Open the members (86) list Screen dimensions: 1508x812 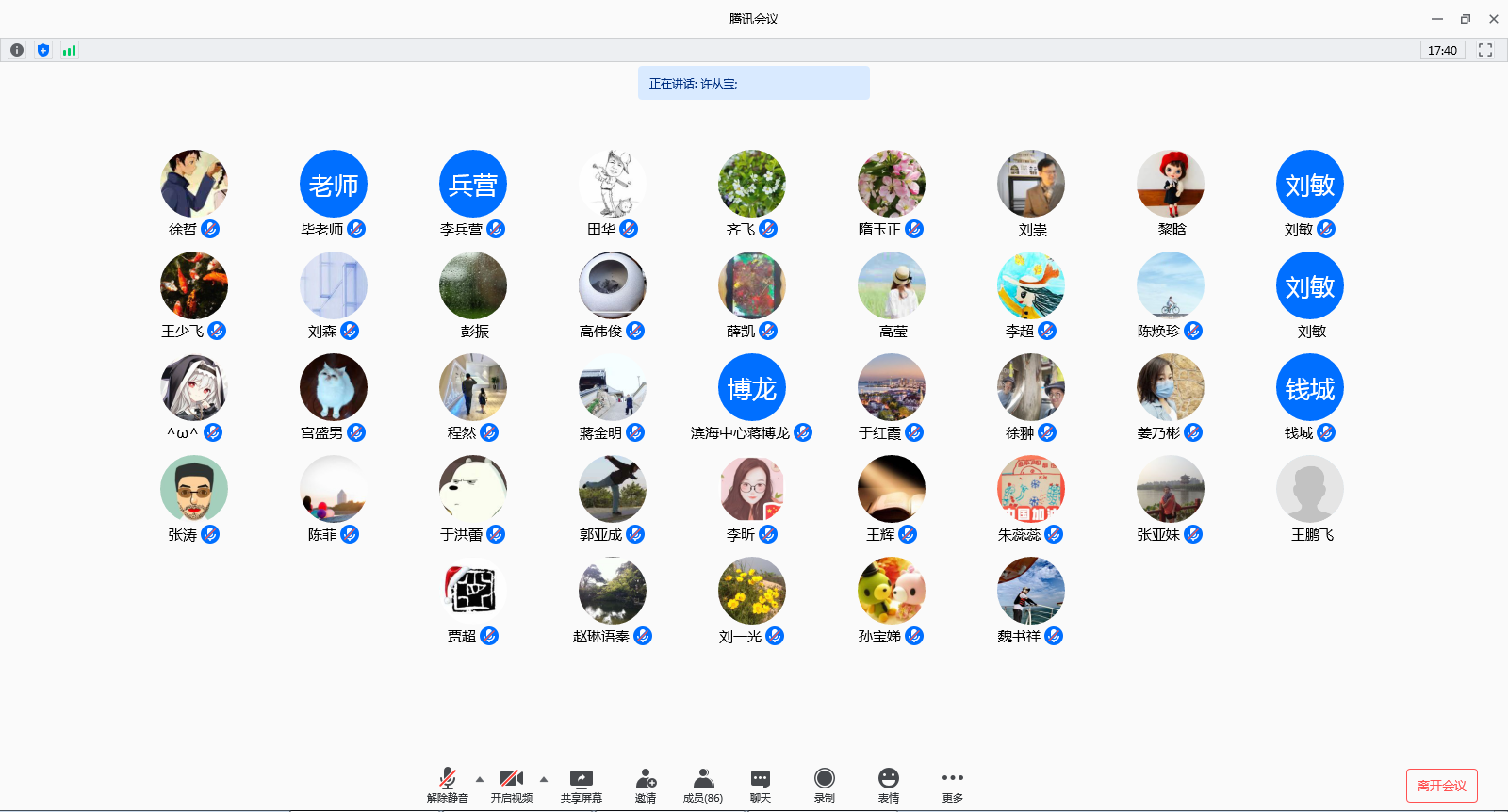[703, 785]
